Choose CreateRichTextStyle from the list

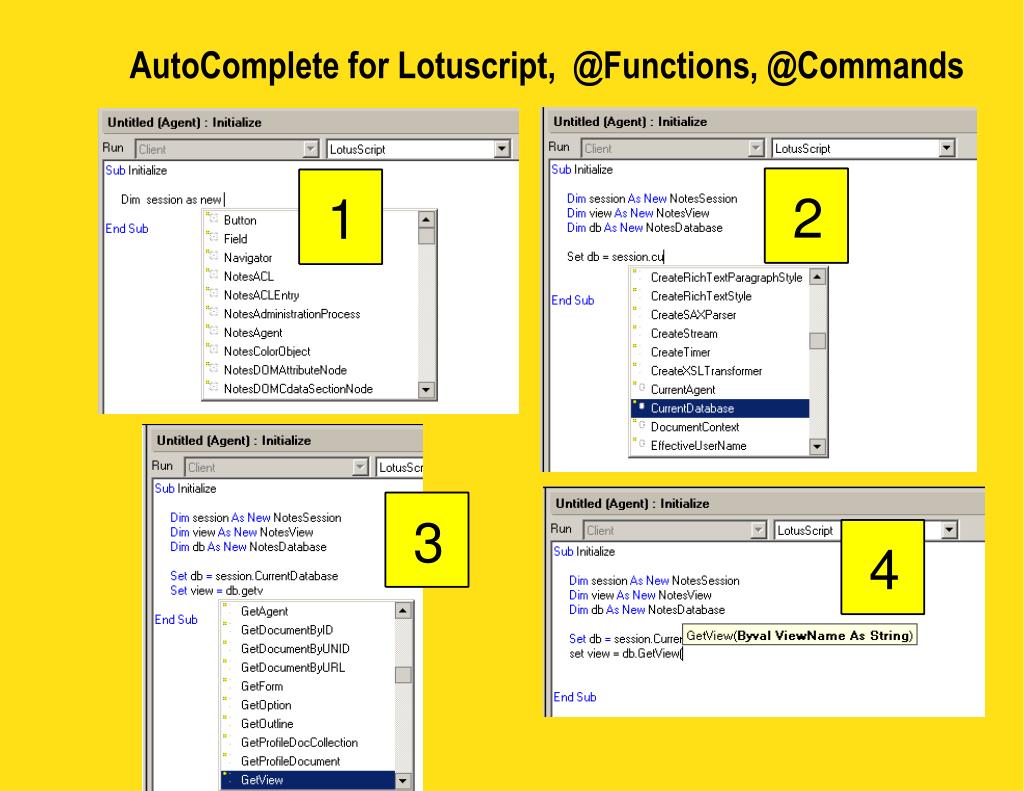pos(701,296)
